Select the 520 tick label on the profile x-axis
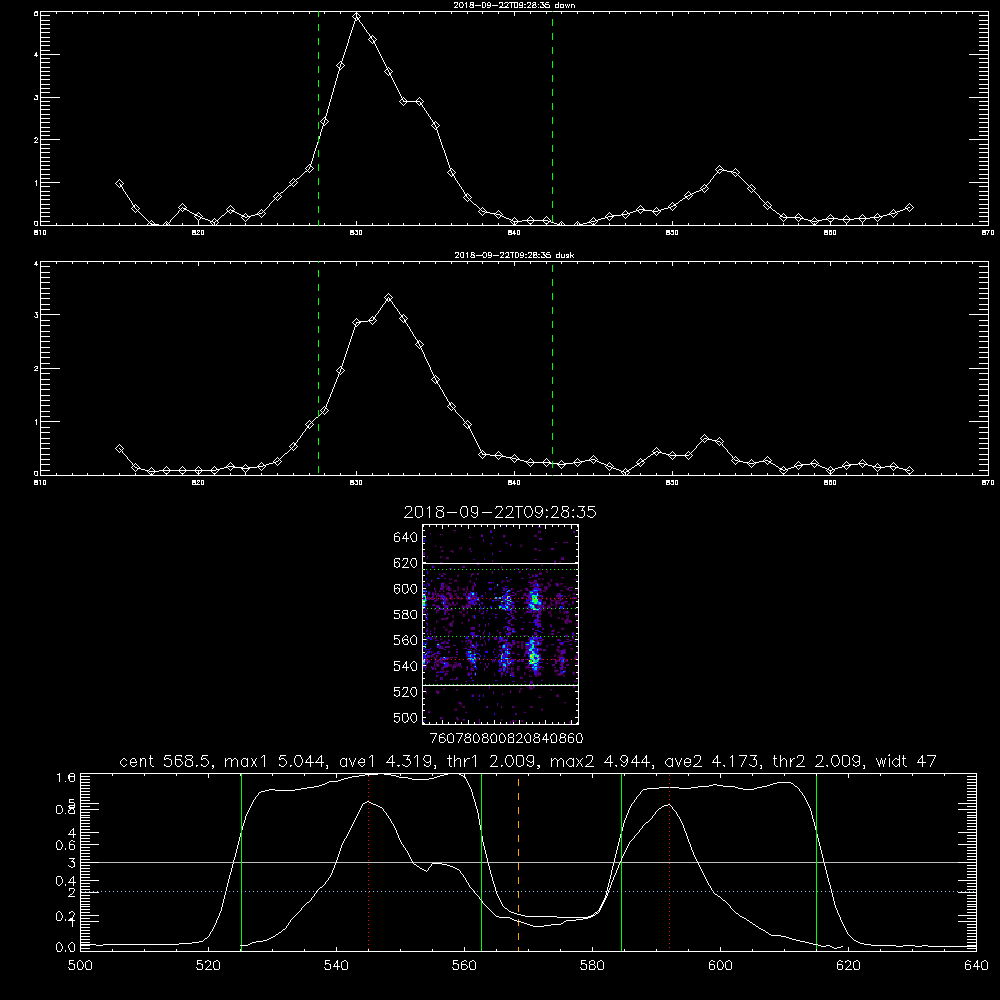Viewport: 1000px width, 1000px height. [209, 966]
